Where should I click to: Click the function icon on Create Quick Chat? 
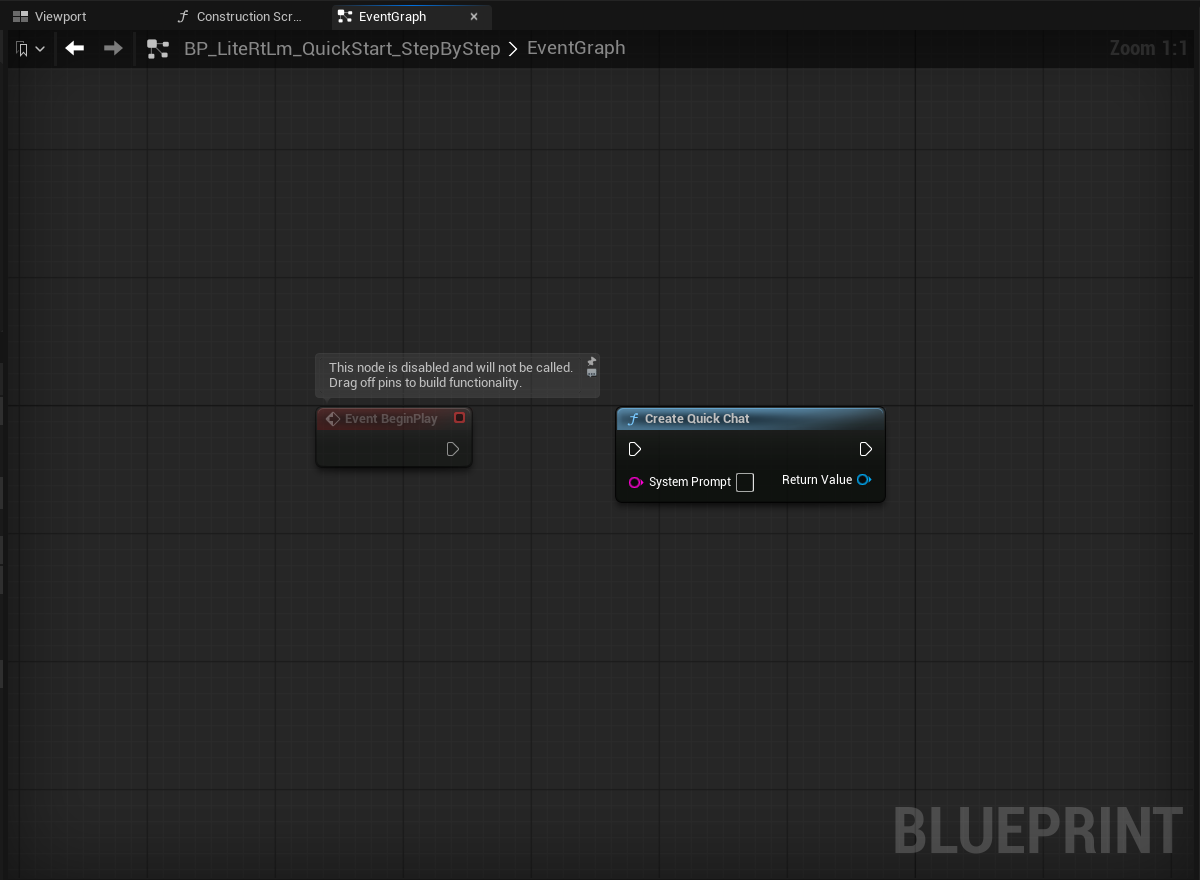[632, 419]
